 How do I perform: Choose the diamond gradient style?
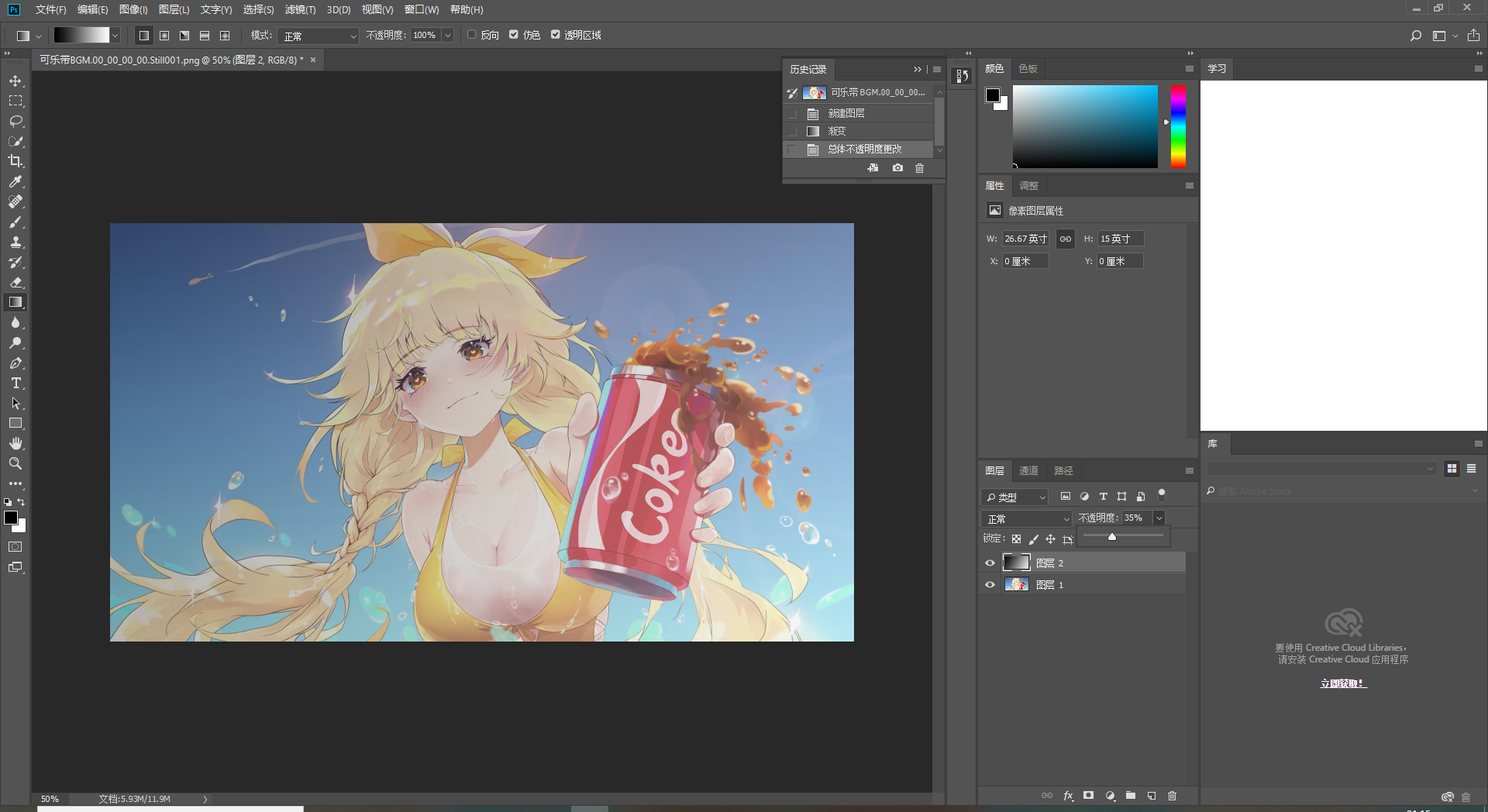[x=225, y=36]
